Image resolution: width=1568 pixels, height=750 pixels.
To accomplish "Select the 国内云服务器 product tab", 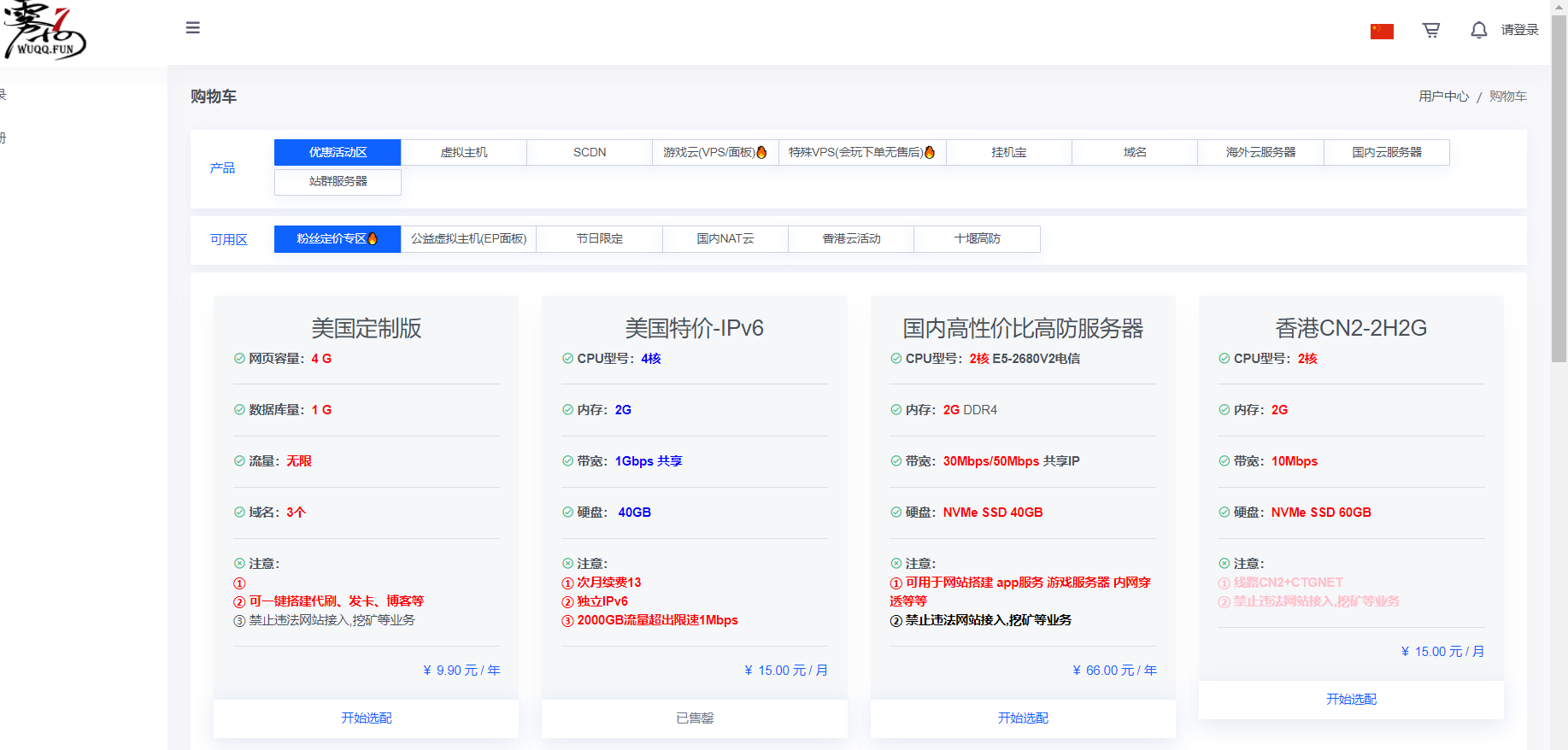I will [1387, 152].
